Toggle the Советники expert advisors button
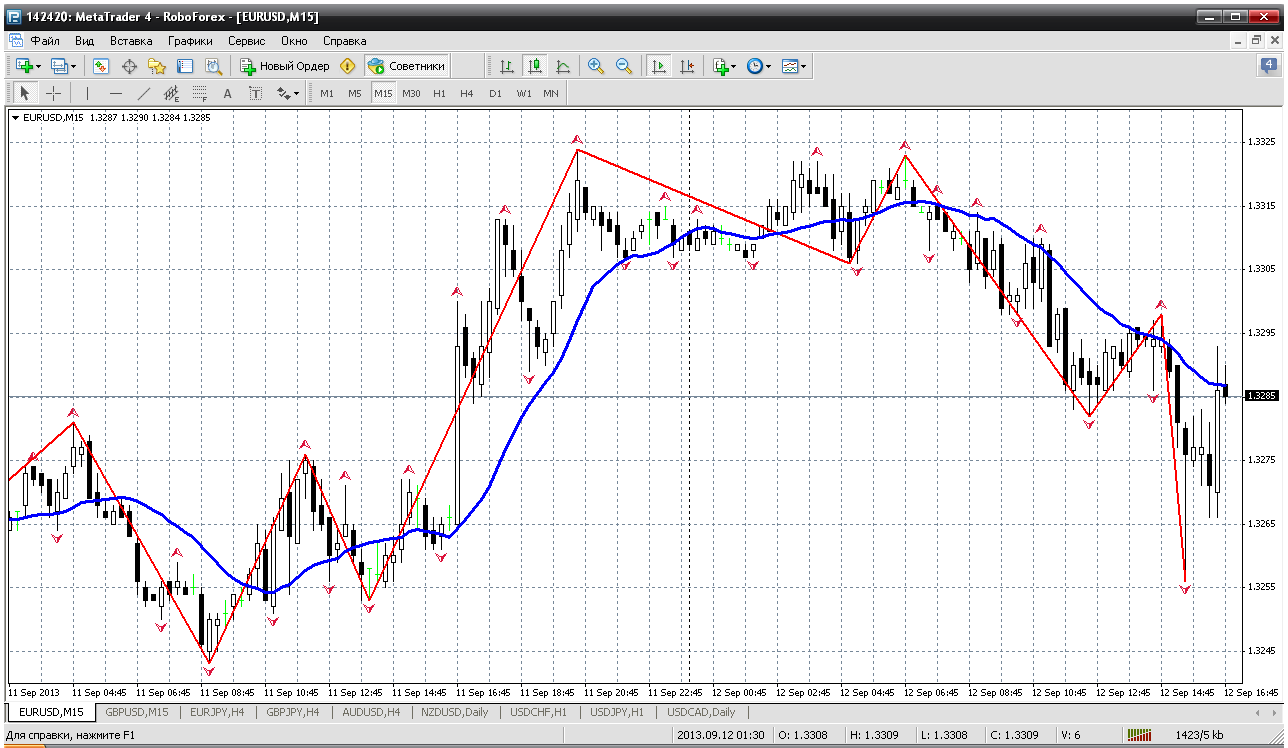 406,66
